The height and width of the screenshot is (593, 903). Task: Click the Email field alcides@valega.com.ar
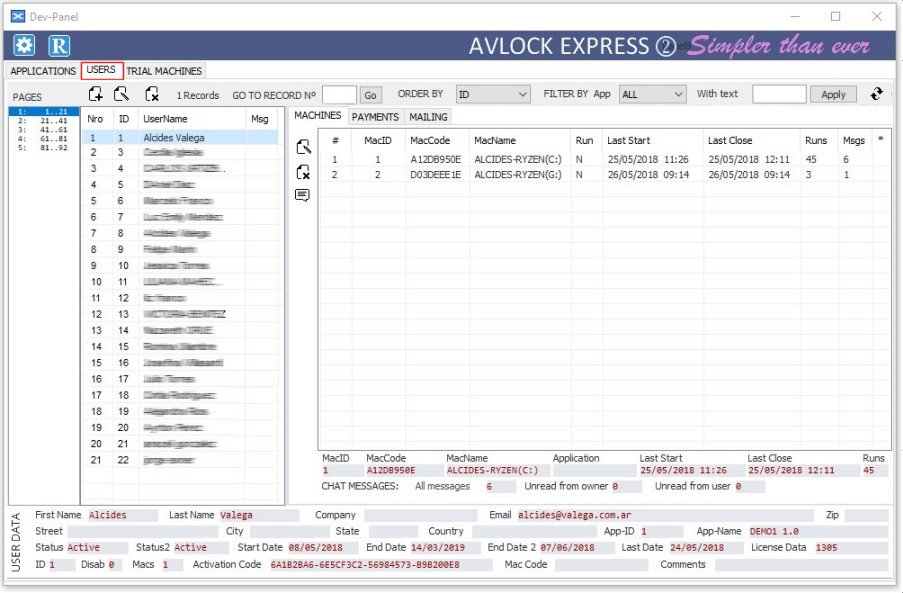click(665, 515)
